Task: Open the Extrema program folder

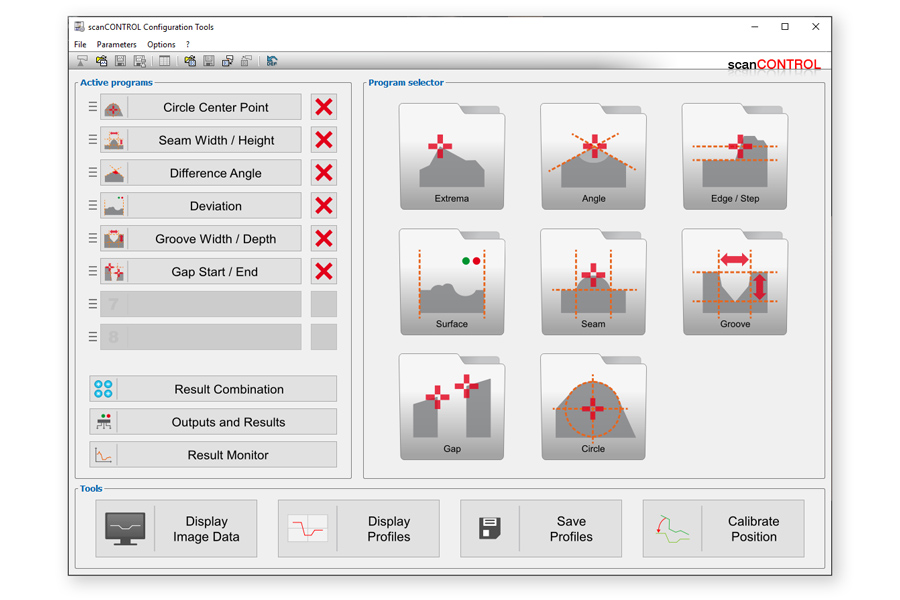Action: click(451, 157)
